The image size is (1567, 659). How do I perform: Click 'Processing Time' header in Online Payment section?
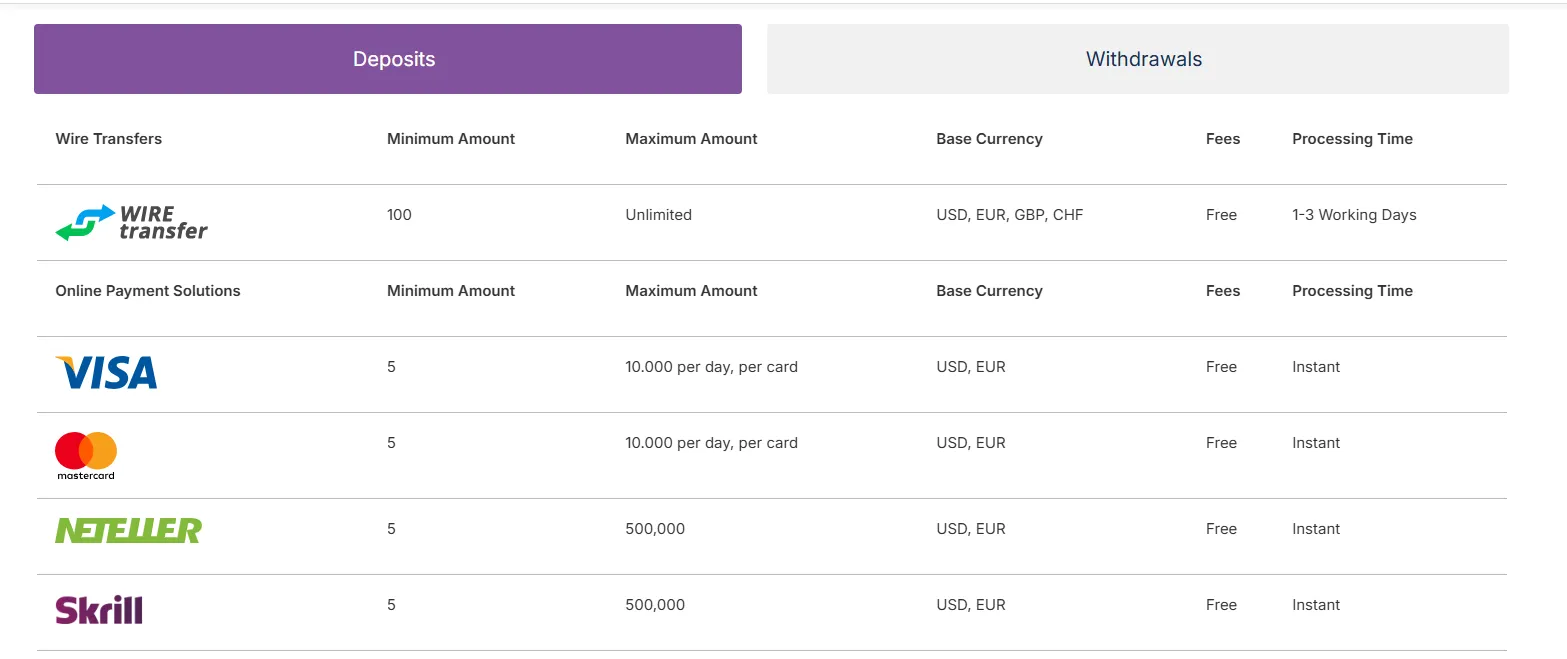click(1352, 291)
